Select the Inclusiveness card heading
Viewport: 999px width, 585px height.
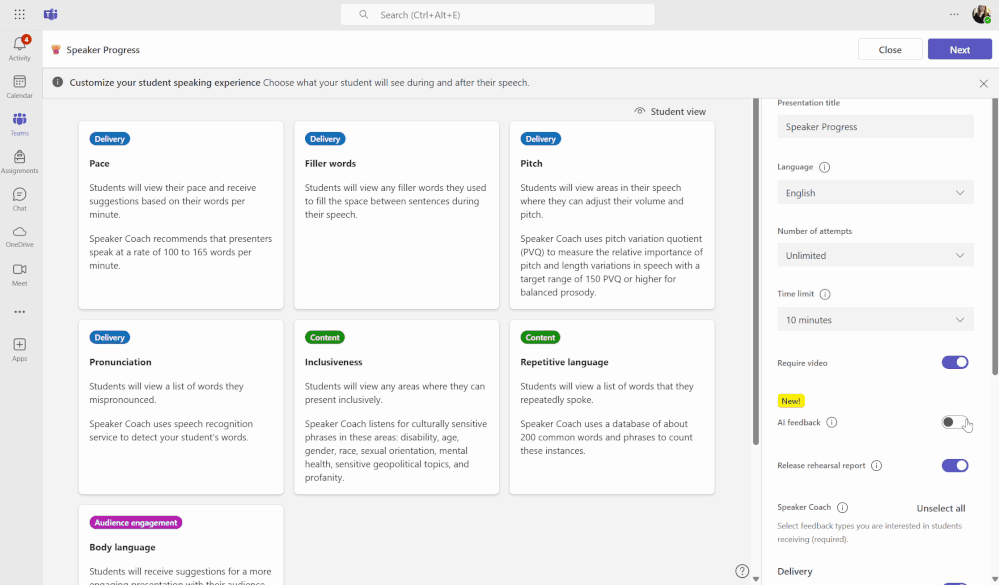pos(333,362)
